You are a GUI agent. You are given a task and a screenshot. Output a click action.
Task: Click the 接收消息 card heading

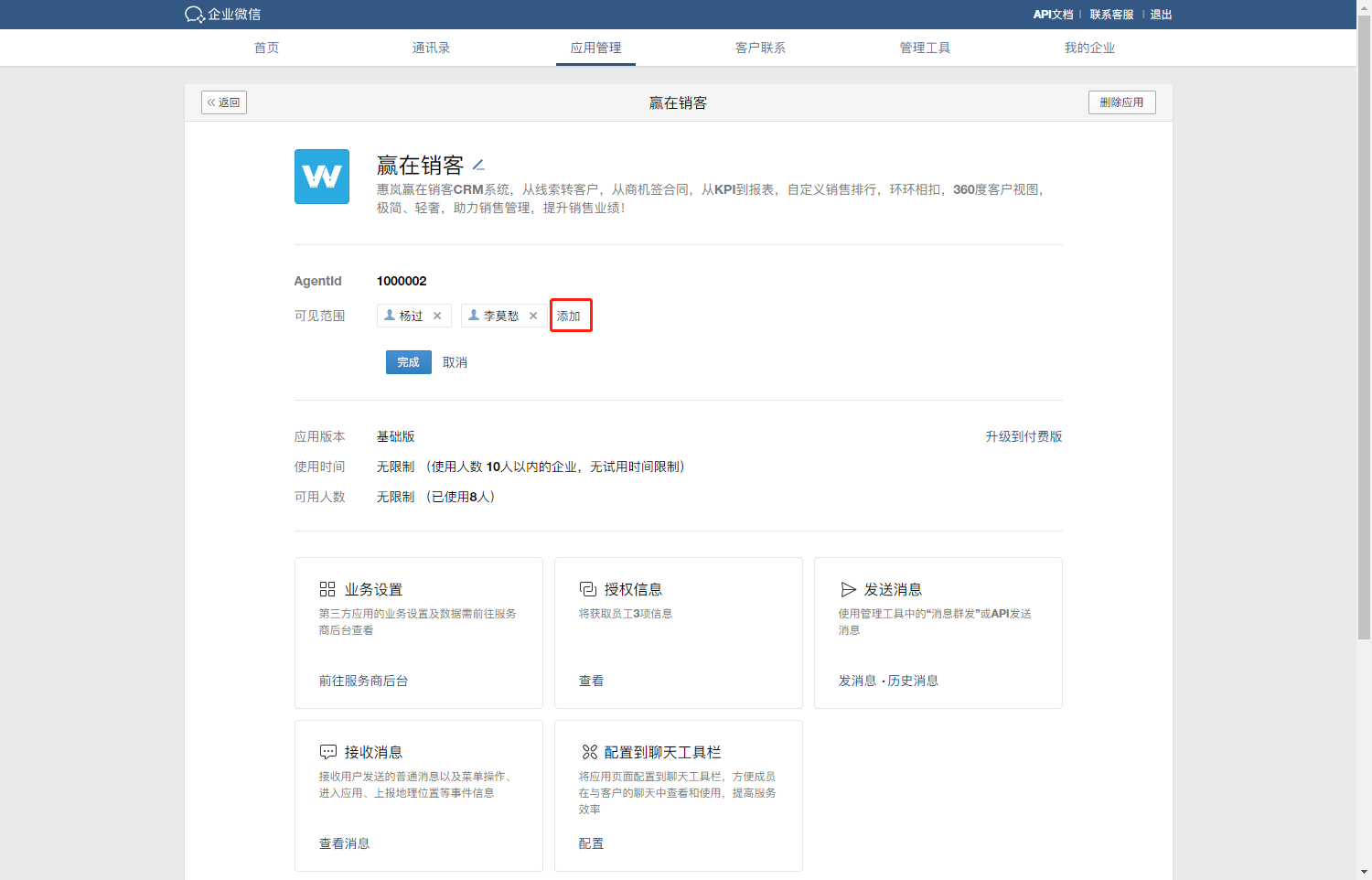(x=373, y=752)
